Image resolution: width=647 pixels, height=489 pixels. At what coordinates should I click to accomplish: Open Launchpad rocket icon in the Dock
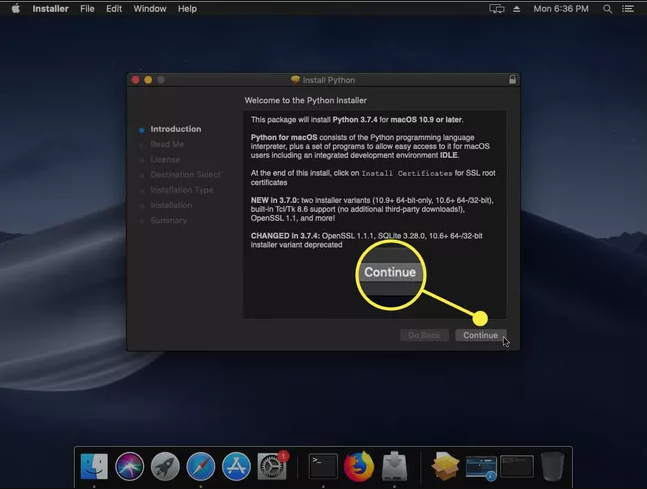point(165,466)
